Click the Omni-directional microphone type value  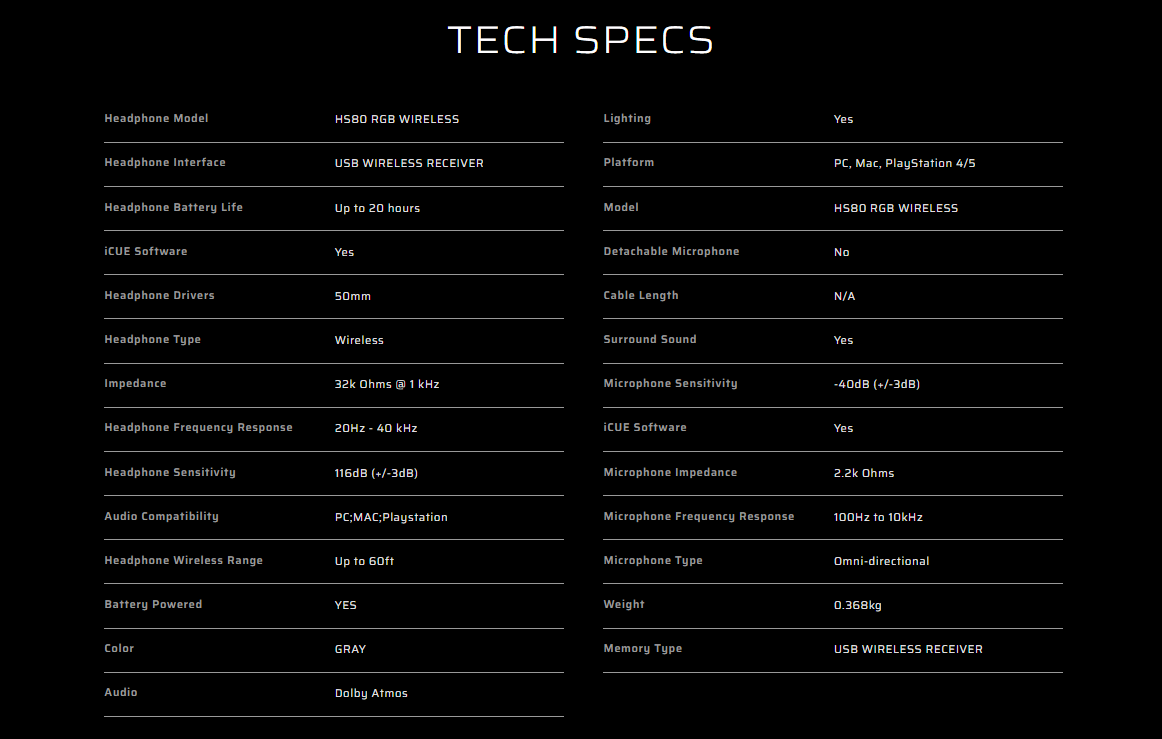(x=881, y=561)
